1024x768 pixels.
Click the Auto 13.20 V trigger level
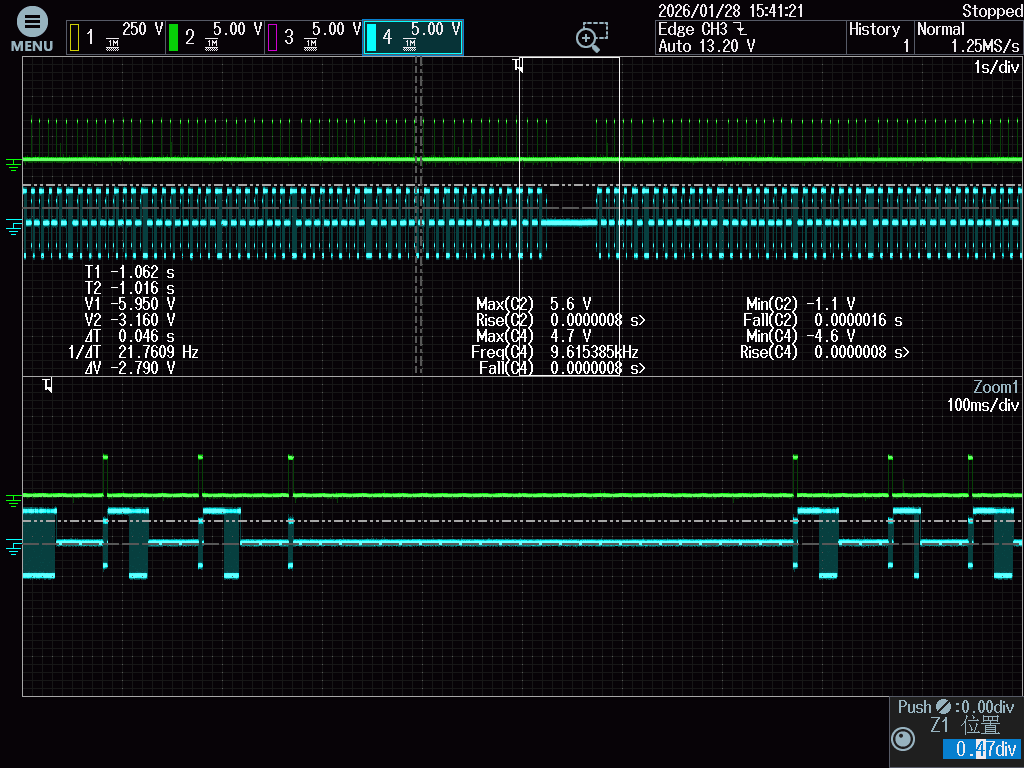(x=707, y=46)
